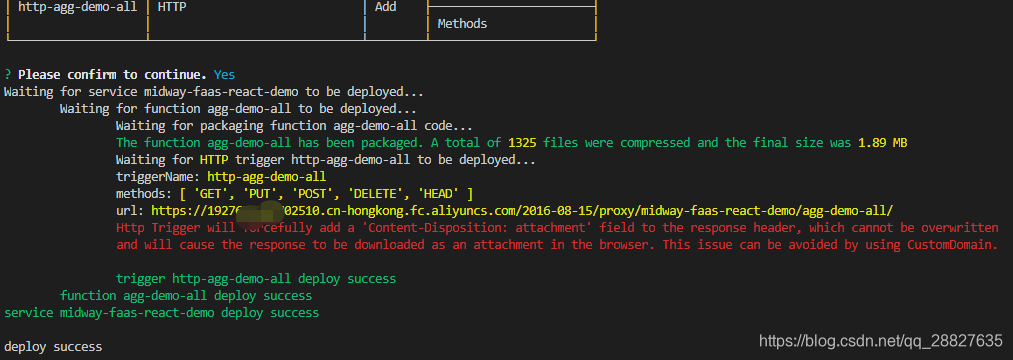Image resolution: width=1013 pixels, height=360 pixels.
Task: Click the triggerName value 'http-agg-demo-all'
Action: pyautogui.click(x=266, y=176)
